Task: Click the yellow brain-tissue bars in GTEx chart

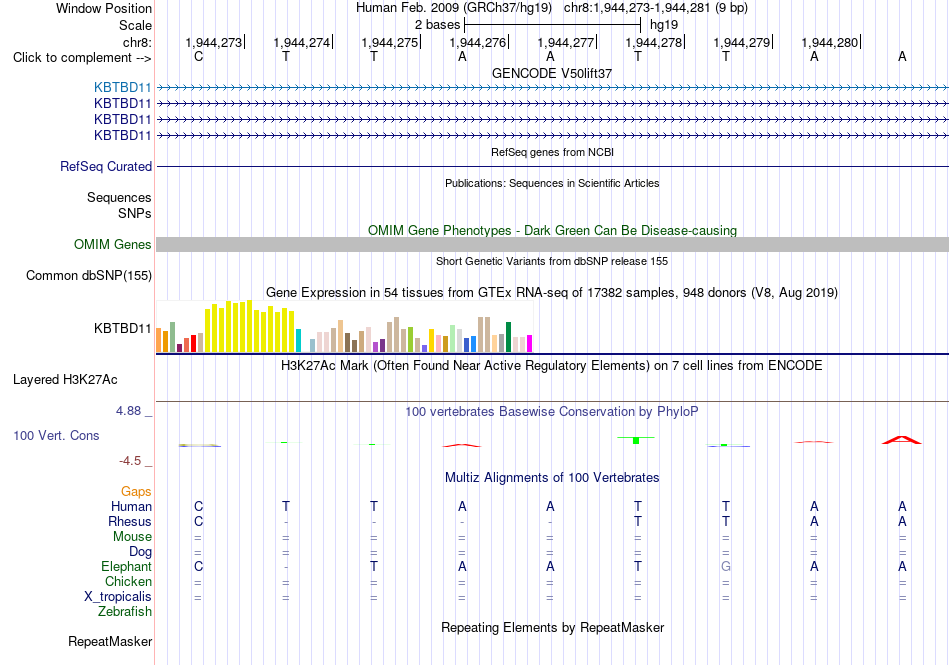Action: pyautogui.click(x=250, y=326)
